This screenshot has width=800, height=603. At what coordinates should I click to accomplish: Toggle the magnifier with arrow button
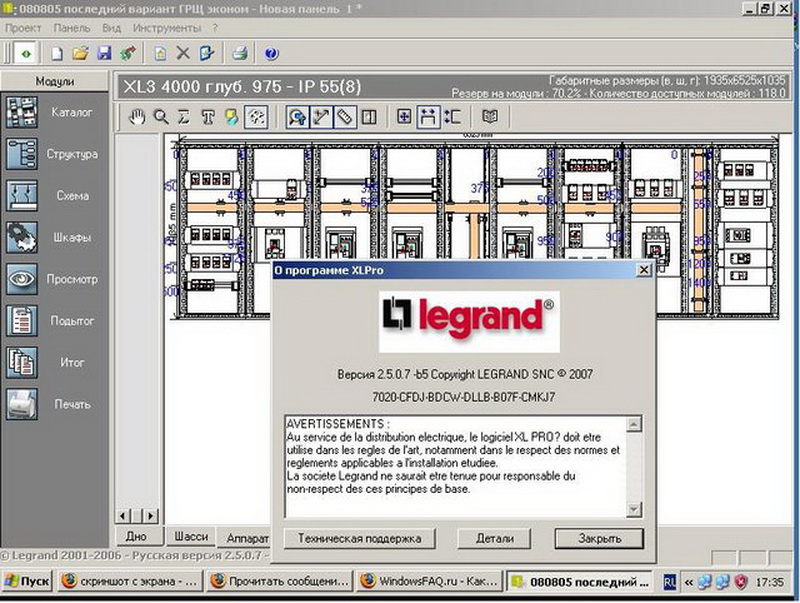point(297,117)
